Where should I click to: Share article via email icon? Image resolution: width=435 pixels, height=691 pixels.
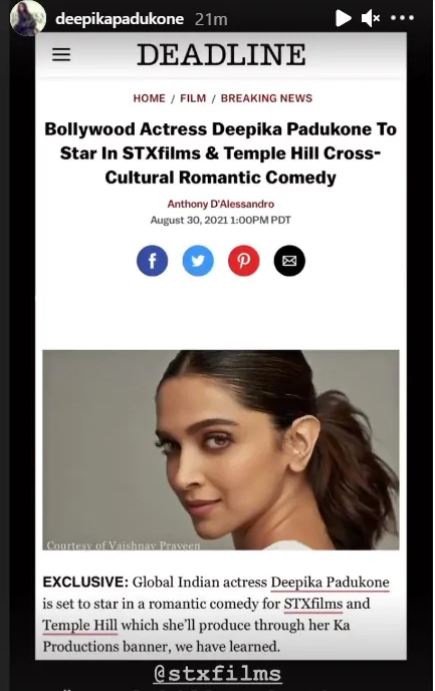coord(289,261)
